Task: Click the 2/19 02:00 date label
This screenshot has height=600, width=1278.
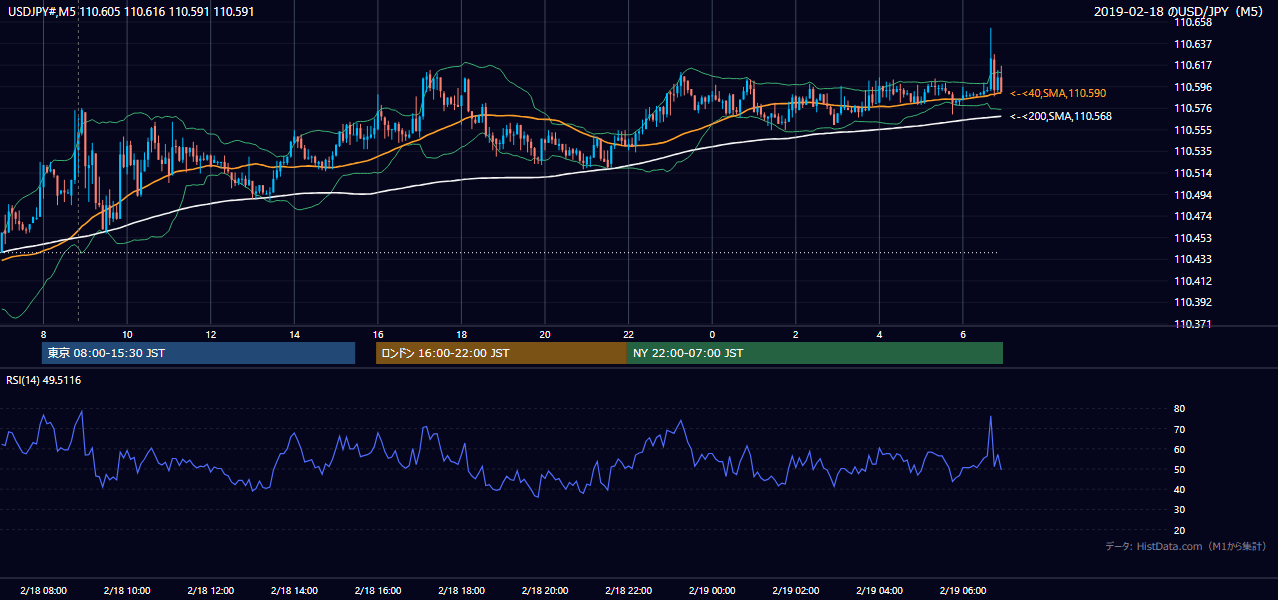Action: 795,591
